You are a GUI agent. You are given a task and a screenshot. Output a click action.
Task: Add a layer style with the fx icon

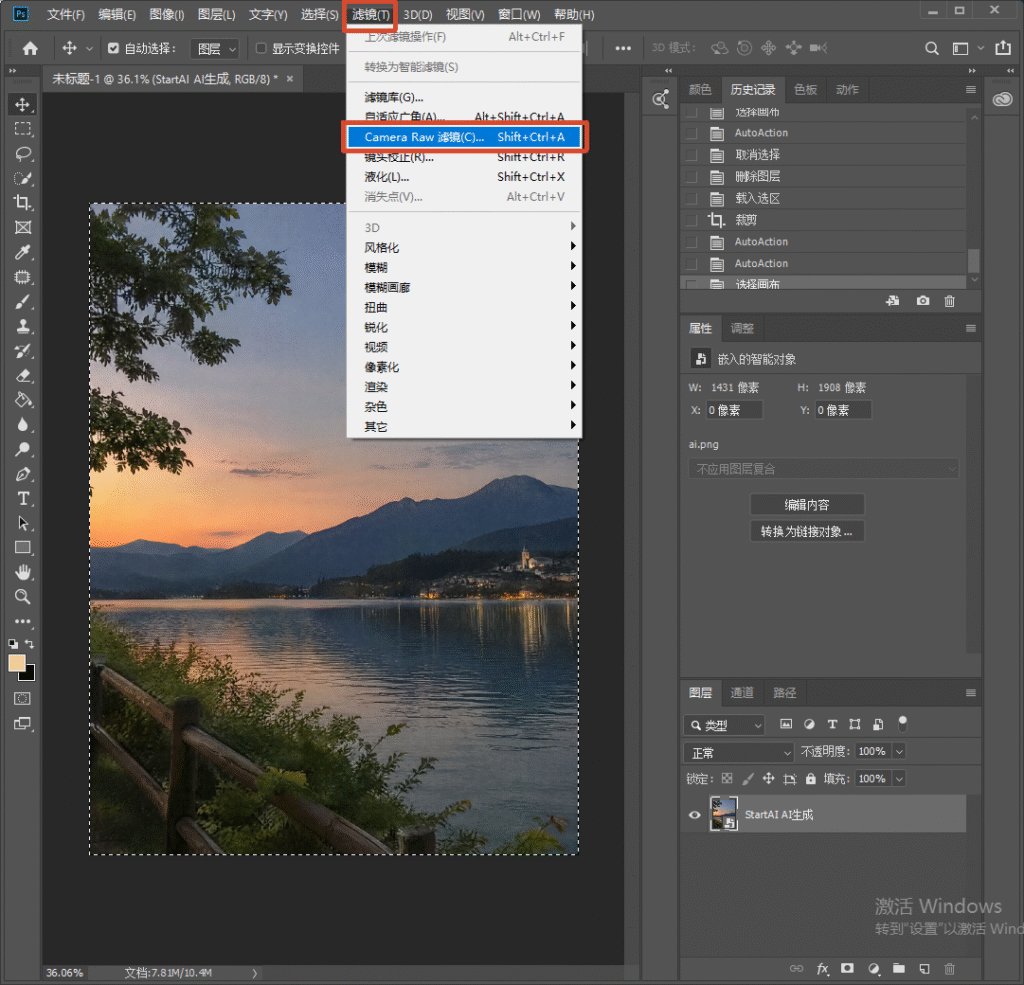[x=823, y=969]
